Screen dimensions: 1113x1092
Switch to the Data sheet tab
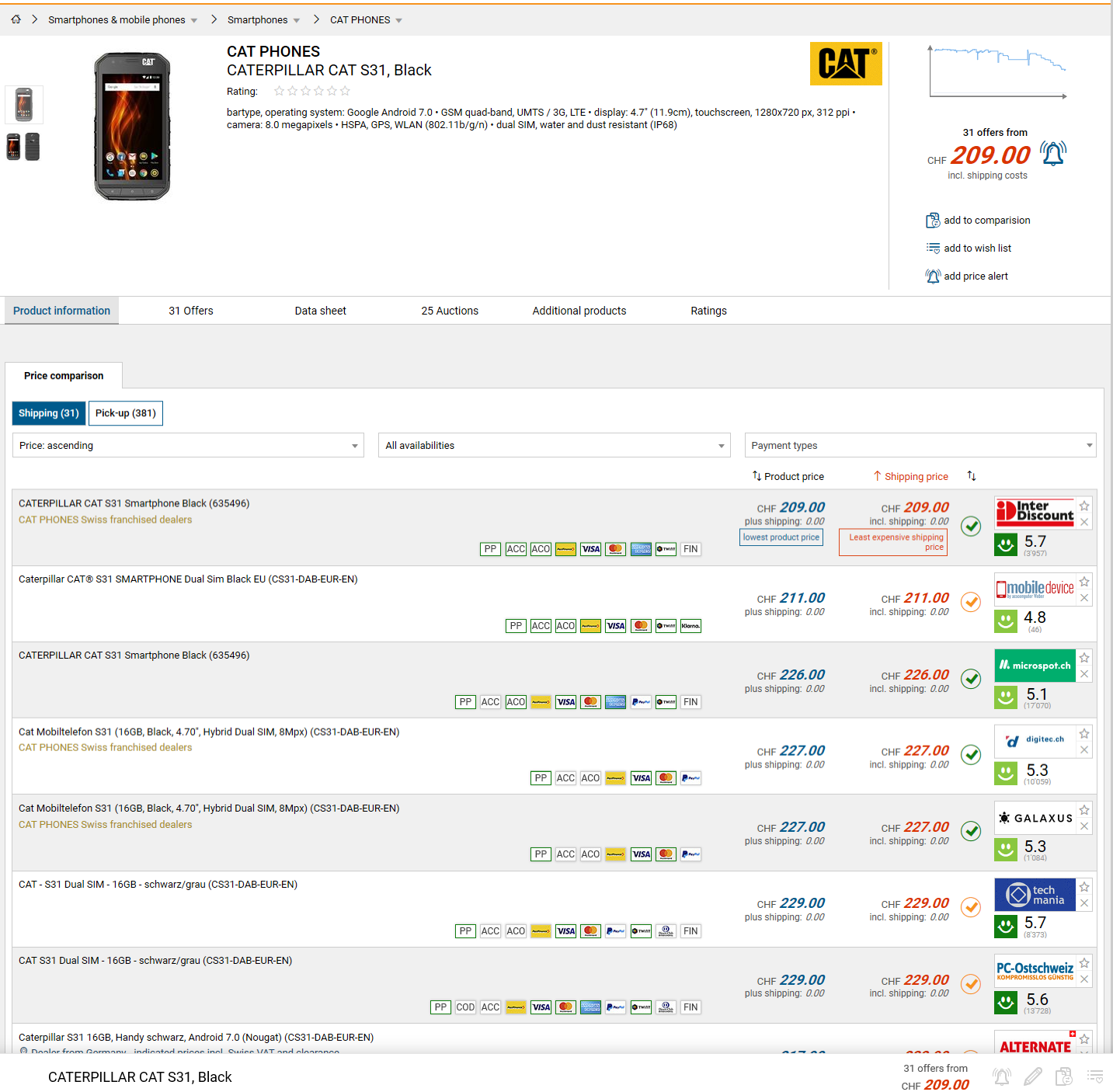pyautogui.click(x=320, y=311)
